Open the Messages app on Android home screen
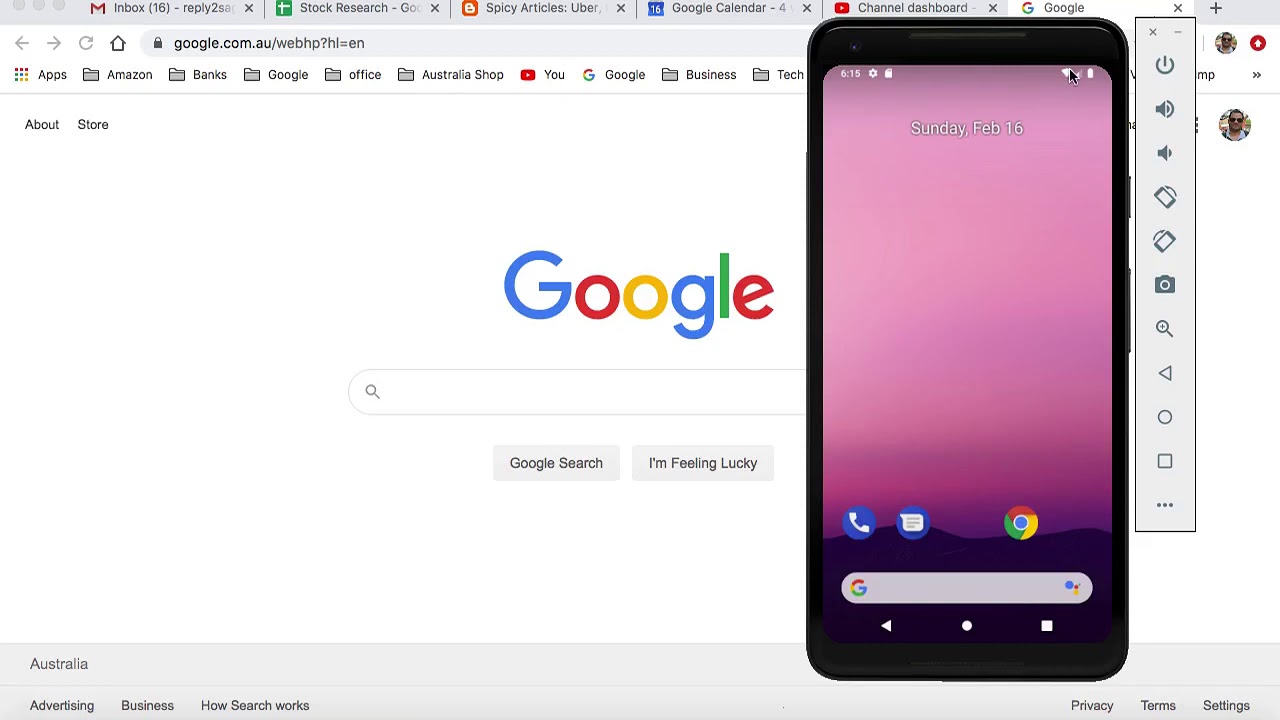This screenshot has width=1280, height=720. [912, 523]
